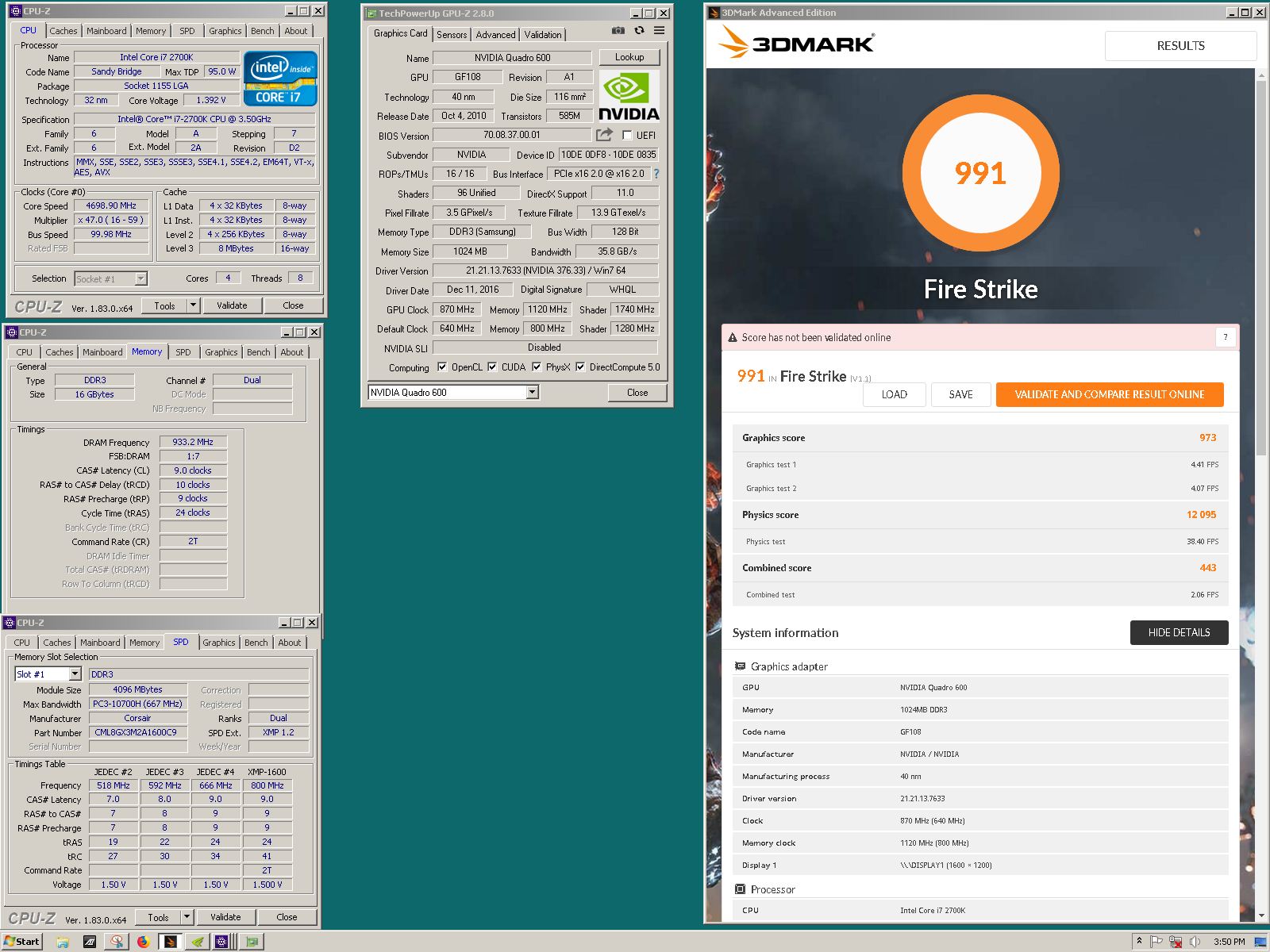Click the Combined score value 443
The width and height of the screenshot is (1270, 952).
tap(1207, 568)
